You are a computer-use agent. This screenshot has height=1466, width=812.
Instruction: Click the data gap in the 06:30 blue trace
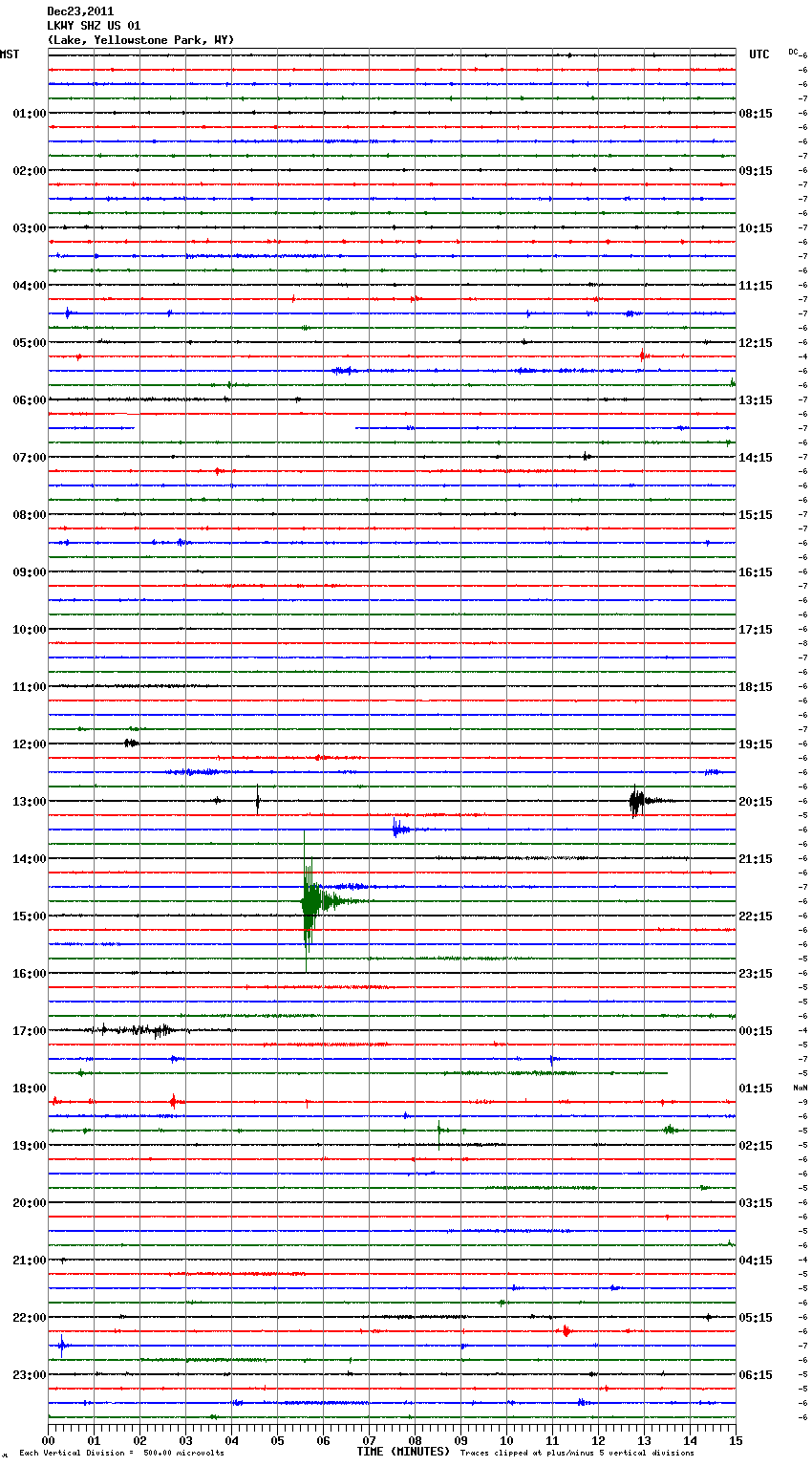(245, 428)
